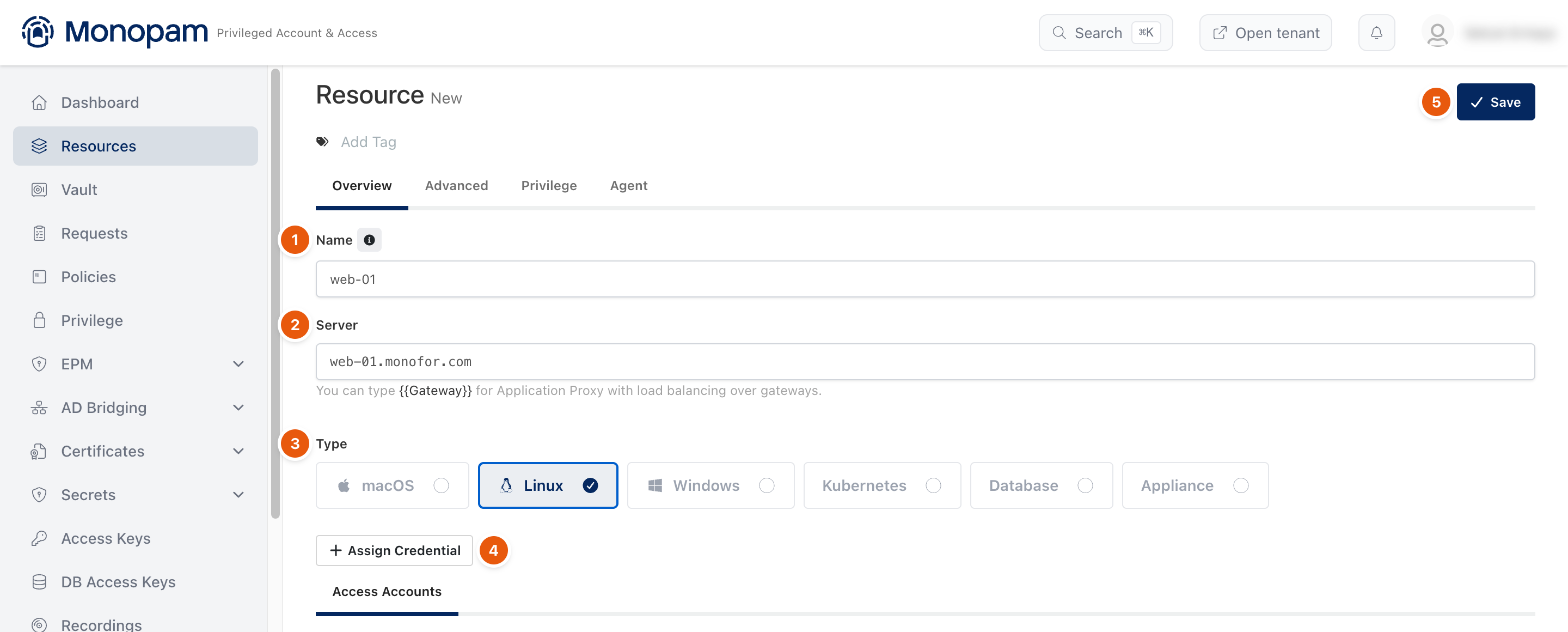Click the Name input field
The height and width of the screenshot is (632, 1568).
[925, 280]
